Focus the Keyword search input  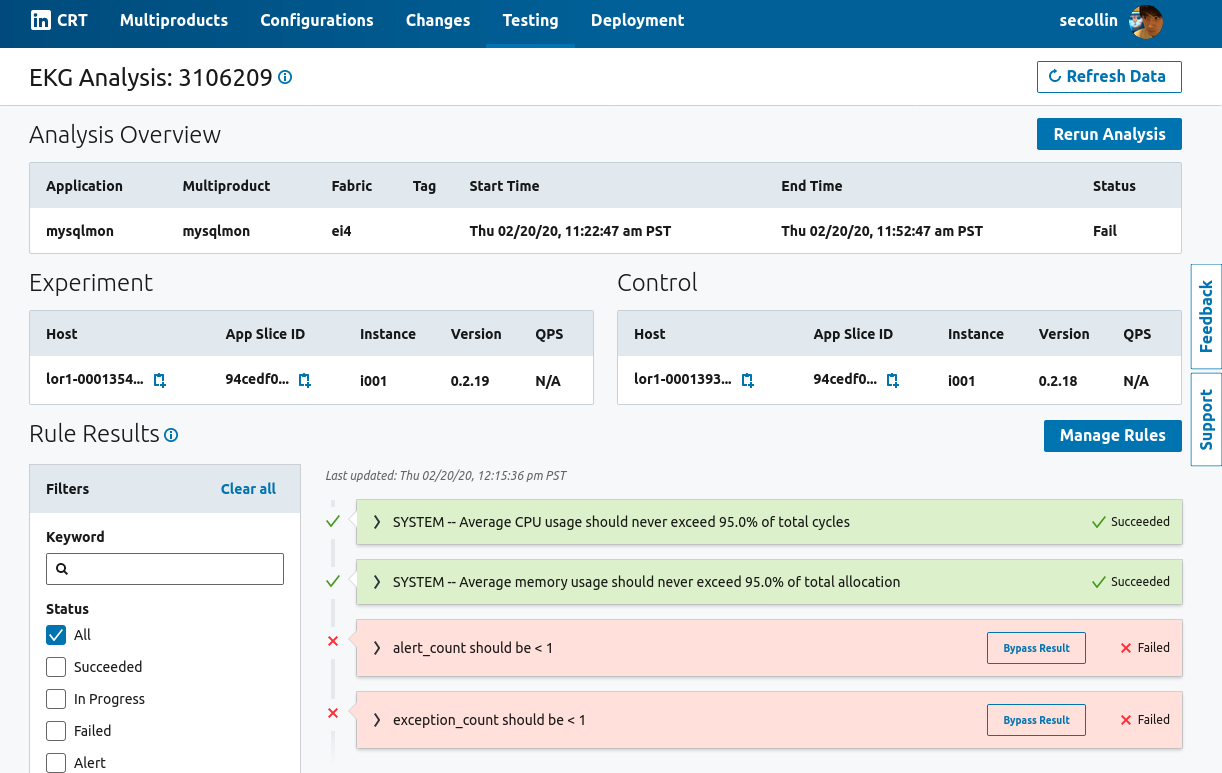point(165,569)
